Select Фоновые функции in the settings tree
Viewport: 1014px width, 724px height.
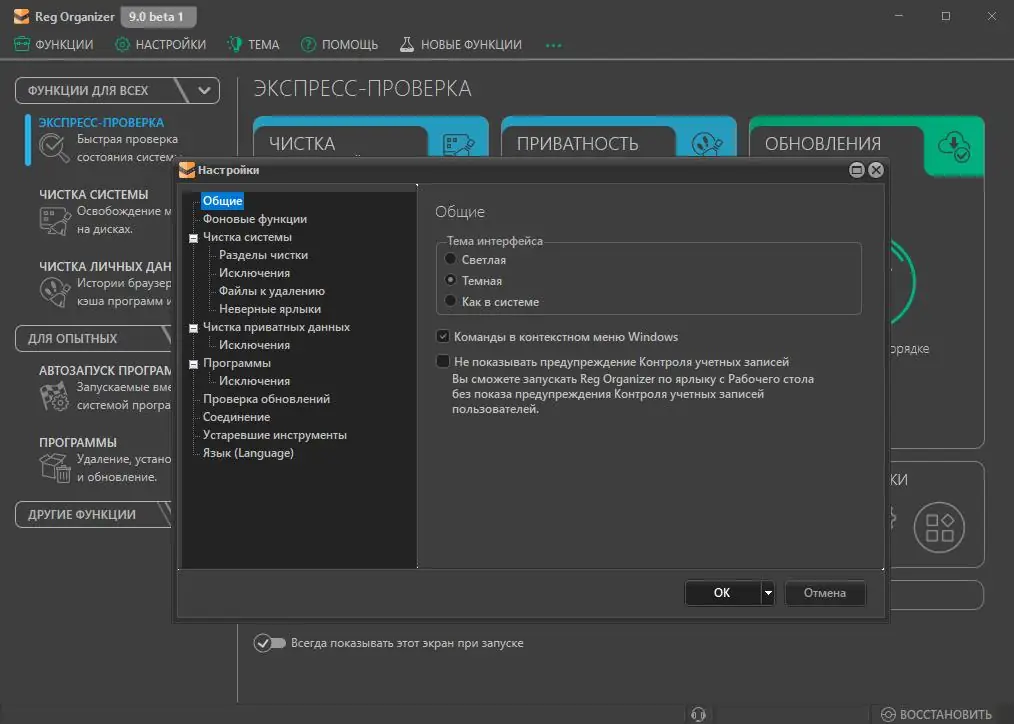point(255,219)
